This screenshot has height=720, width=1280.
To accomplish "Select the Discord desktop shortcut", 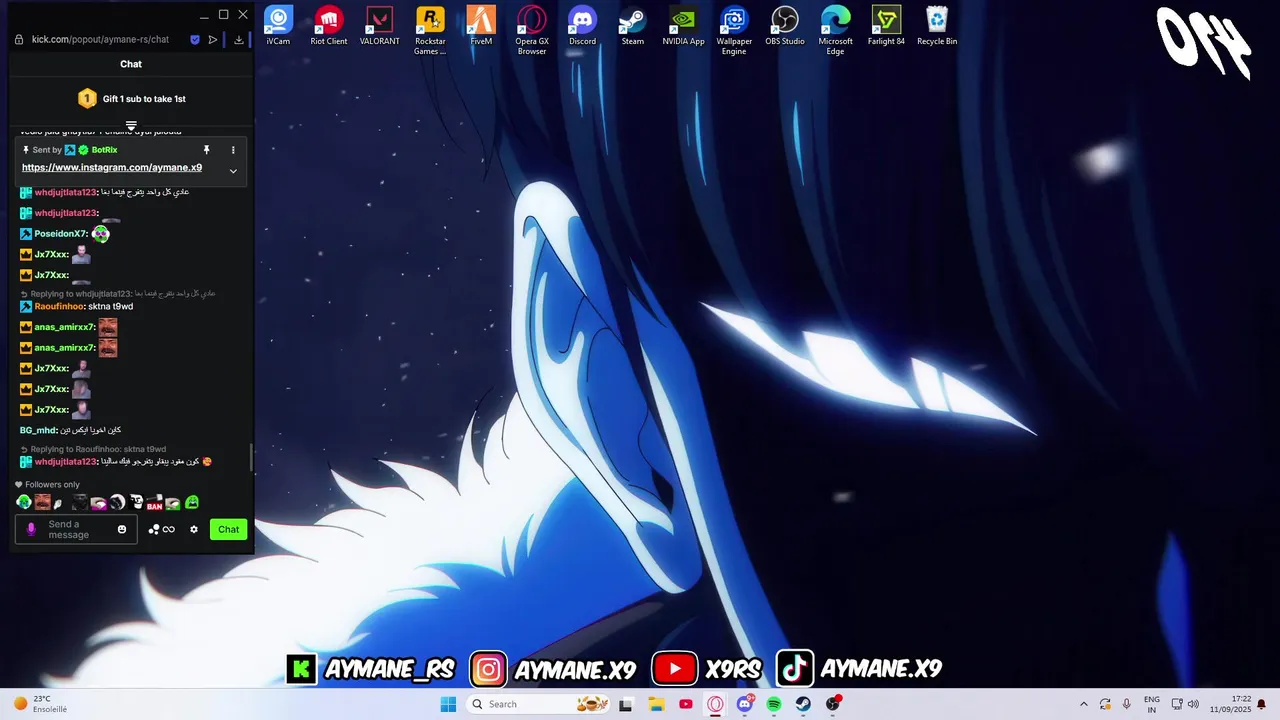I will click(582, 26).
